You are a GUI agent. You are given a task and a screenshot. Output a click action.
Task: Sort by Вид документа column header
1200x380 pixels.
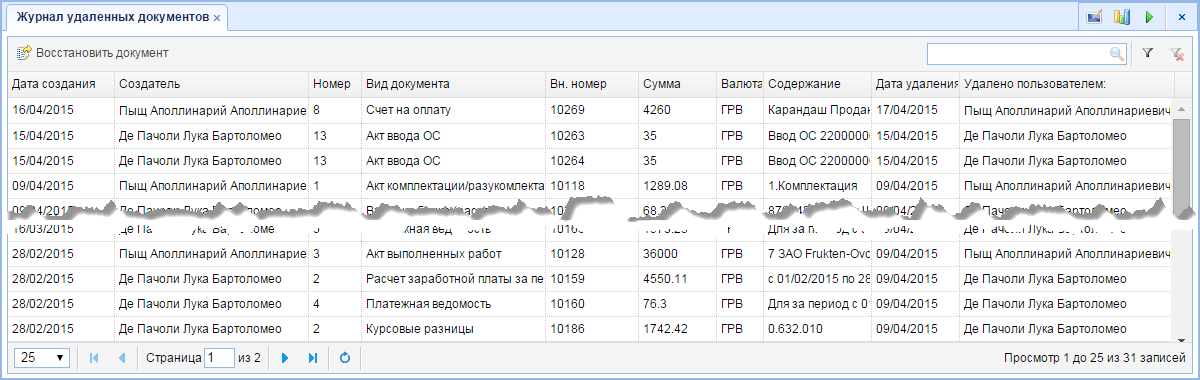453,84
